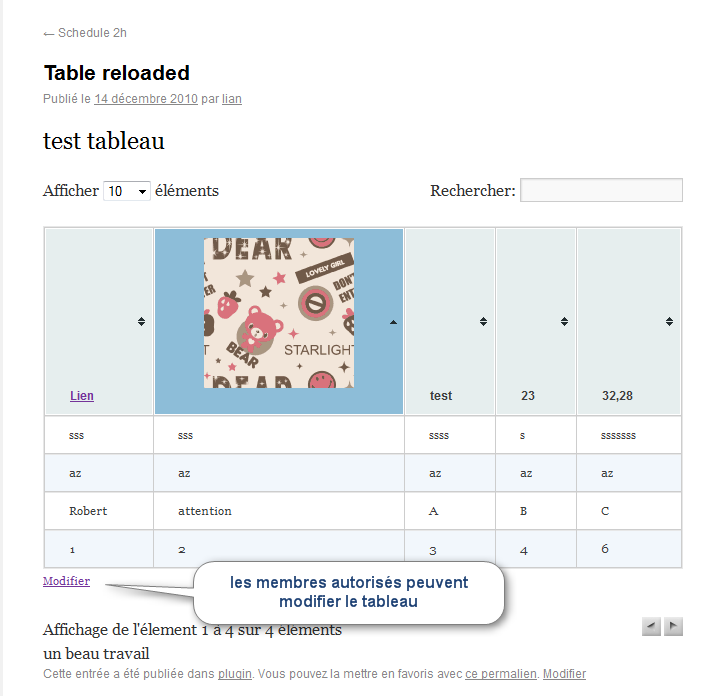
Task: Open author lian's profile link
Action: coord(232,99)
